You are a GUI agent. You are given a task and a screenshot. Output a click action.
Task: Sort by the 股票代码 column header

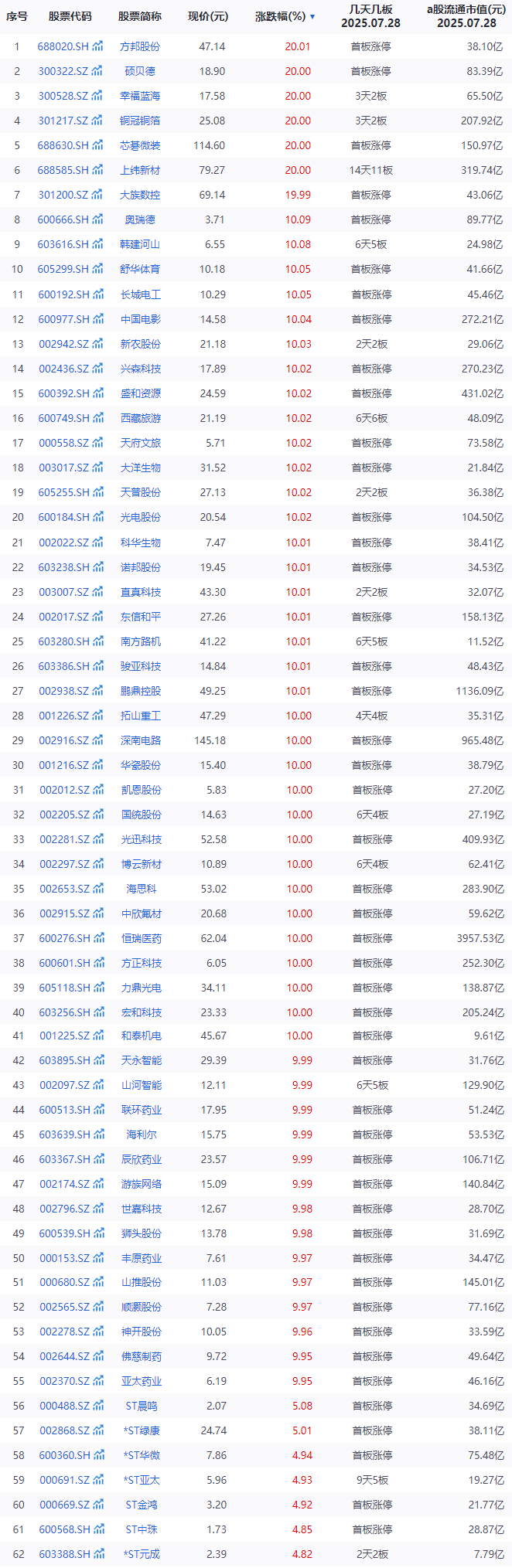point(70,16)
